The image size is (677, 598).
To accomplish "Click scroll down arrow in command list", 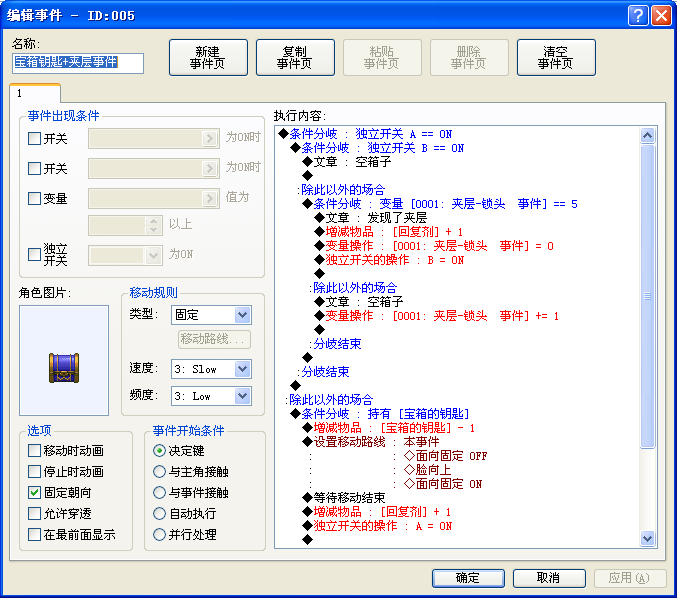I will point(647,538).
